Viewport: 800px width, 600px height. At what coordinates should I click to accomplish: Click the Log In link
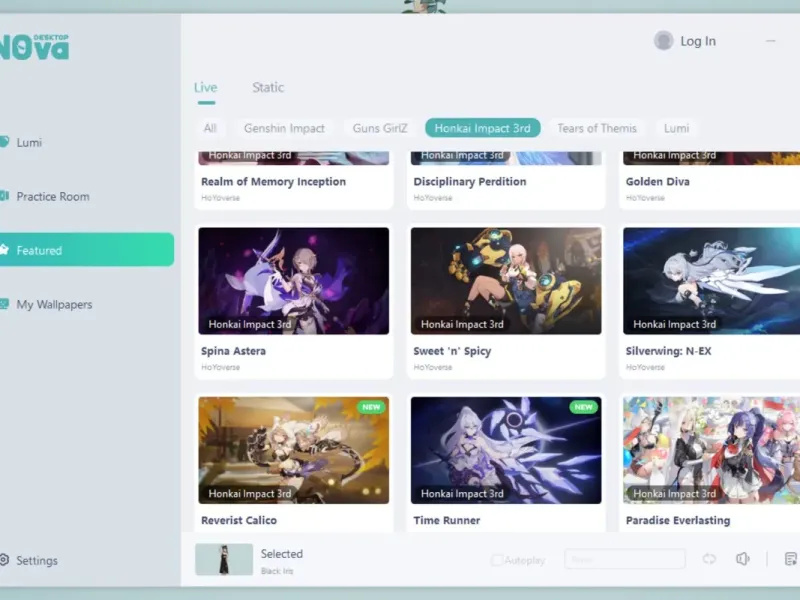698,41
